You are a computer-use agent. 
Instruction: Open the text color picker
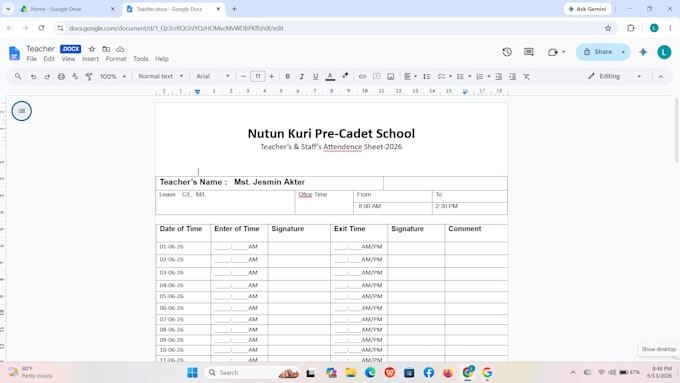pyautogui.click(x=330, y=76)
